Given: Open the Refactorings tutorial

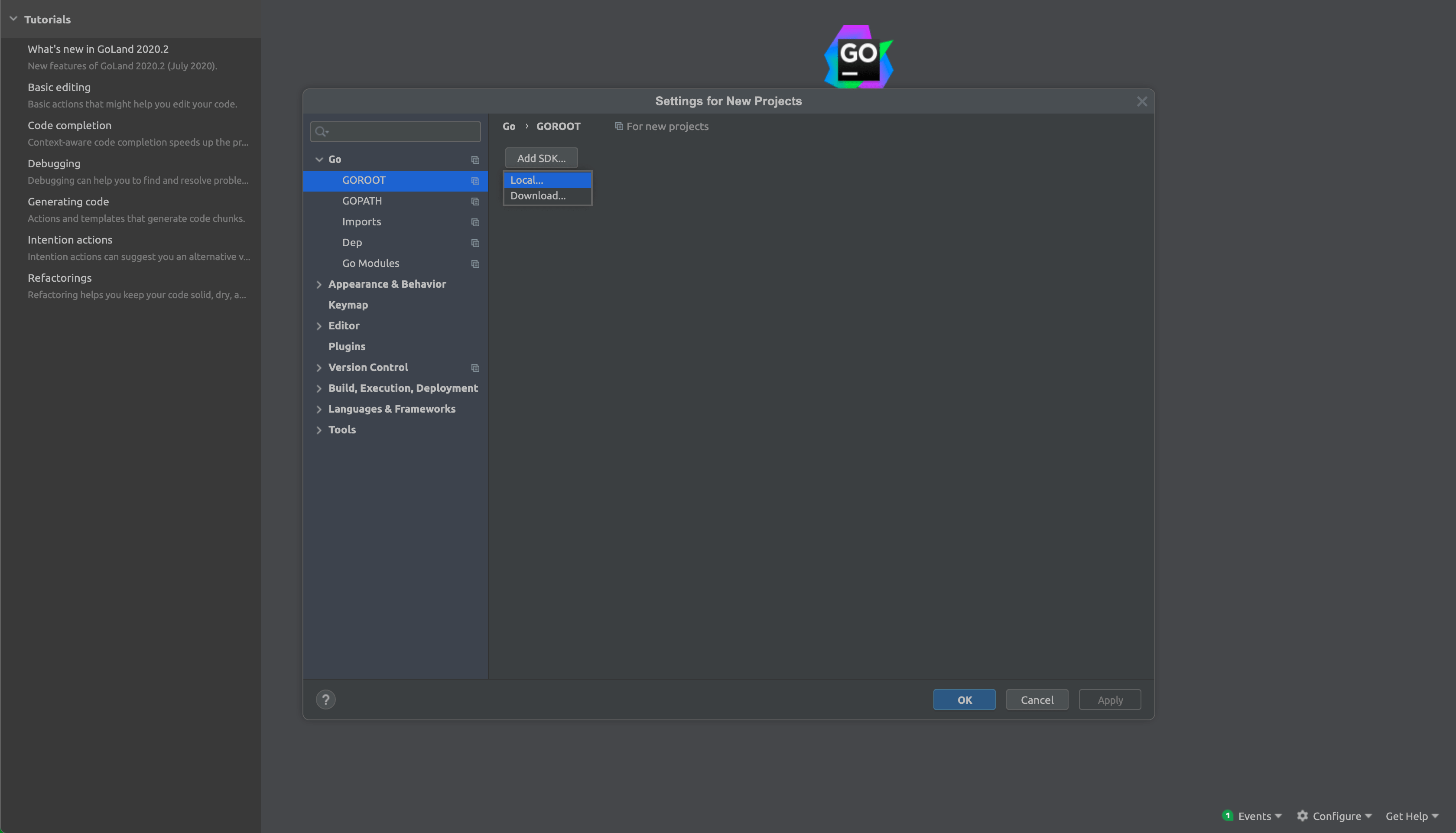Looking at the screenshot, I should pyautogui.click(x=59, y=278).
